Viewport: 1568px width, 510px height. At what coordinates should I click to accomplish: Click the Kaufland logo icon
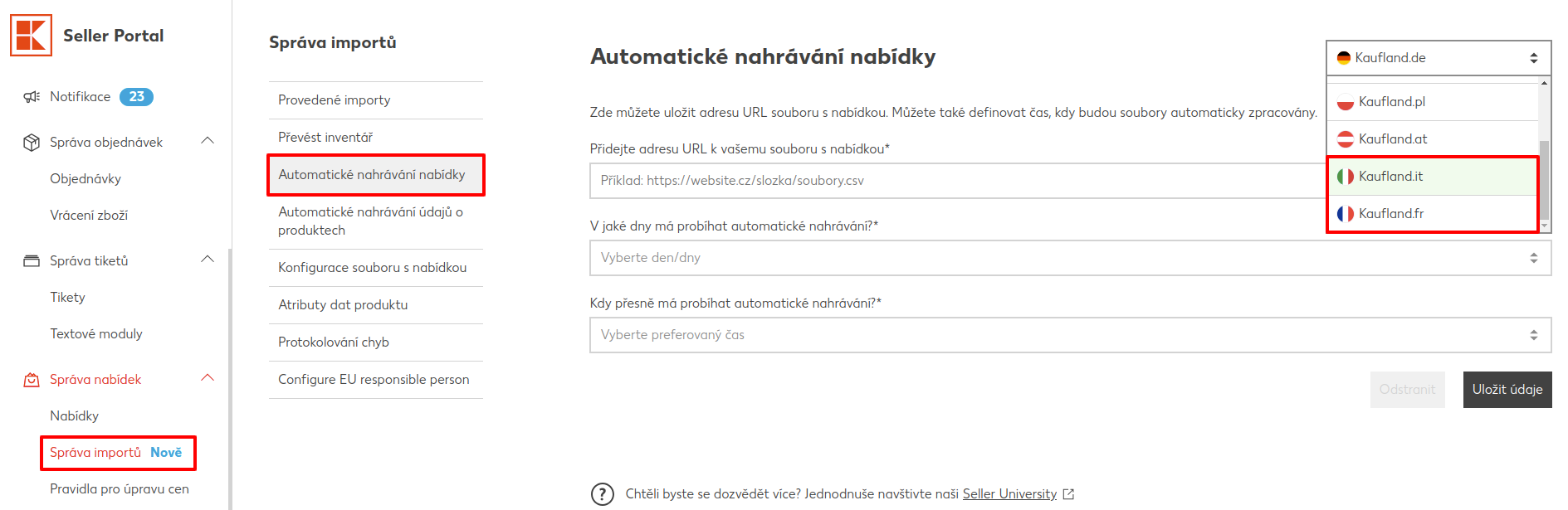pos(31,35)
